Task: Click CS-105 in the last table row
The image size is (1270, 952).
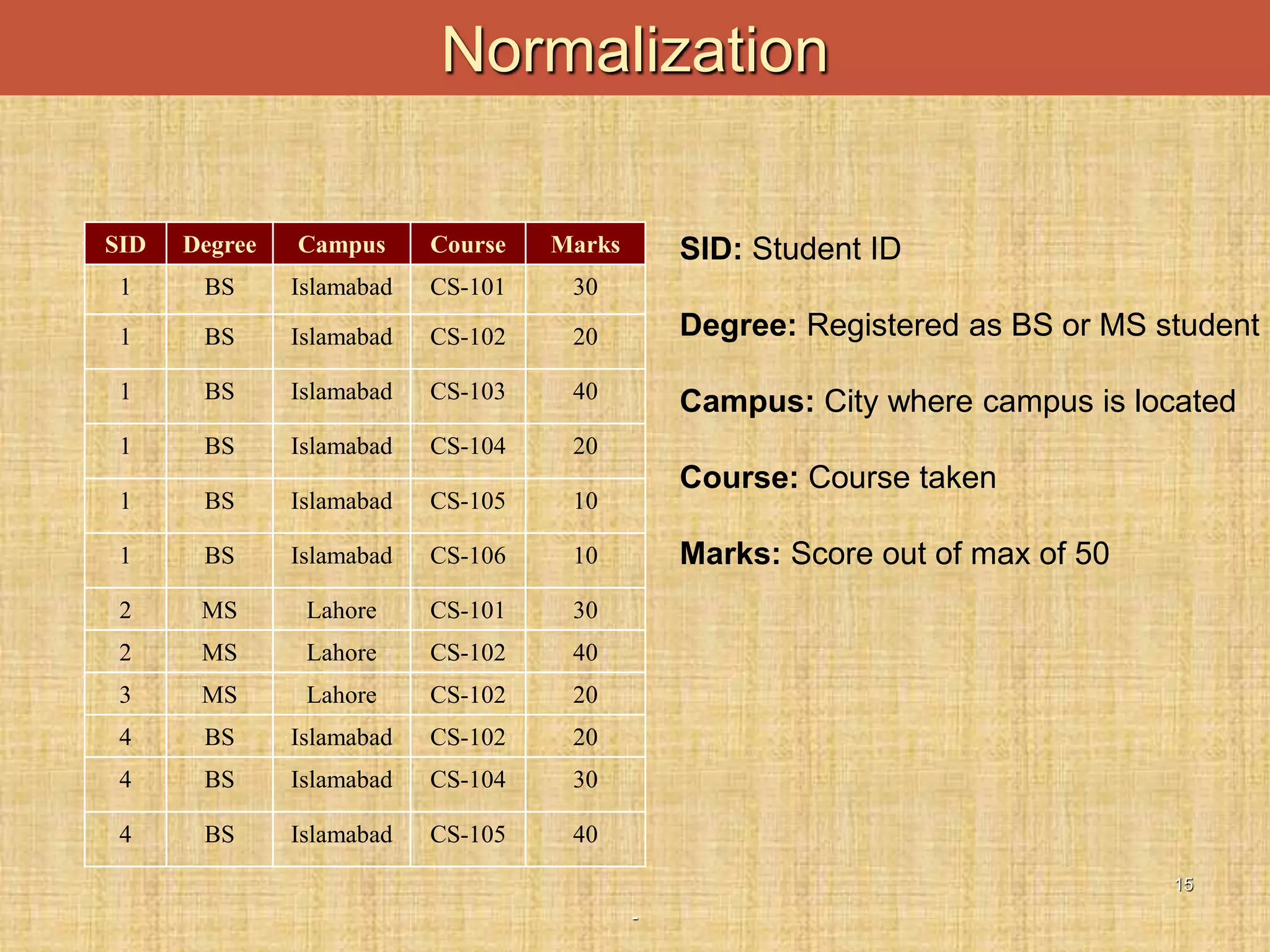Action: (468, 834)
